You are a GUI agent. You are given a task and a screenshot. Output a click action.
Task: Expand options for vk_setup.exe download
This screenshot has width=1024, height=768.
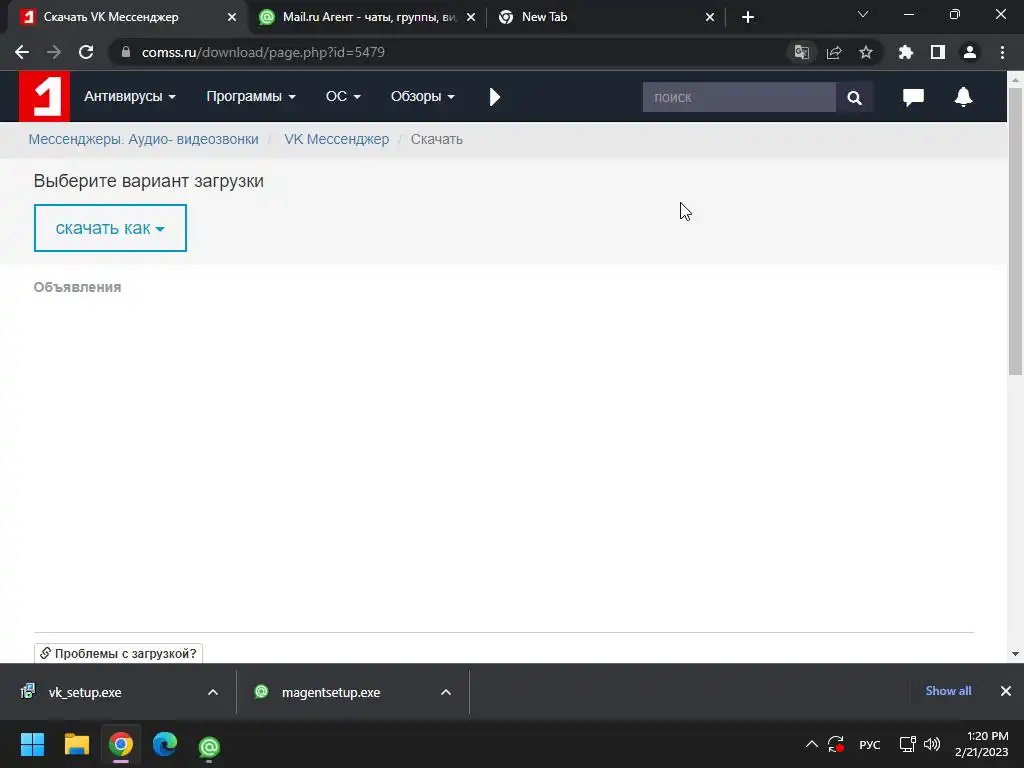[213, 692]
